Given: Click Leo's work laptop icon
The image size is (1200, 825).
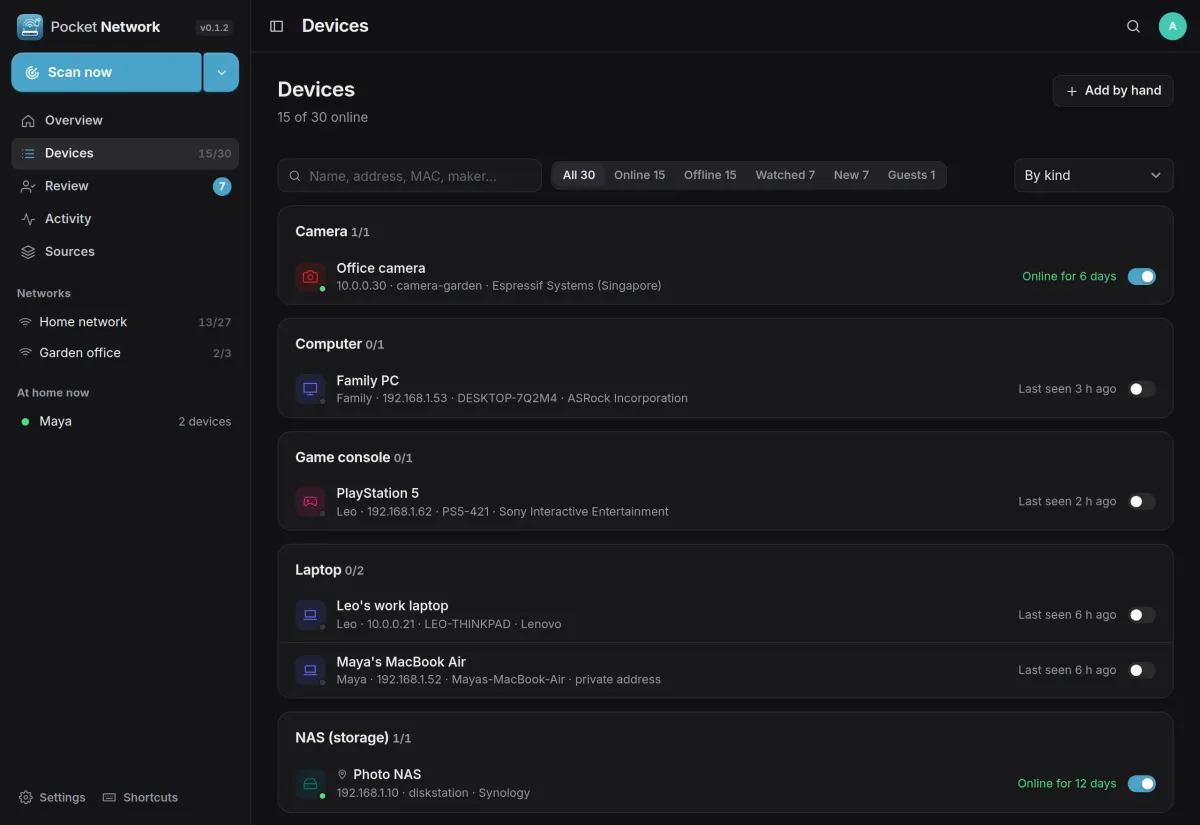Looking at the screenshot, I should coord(310,615).
